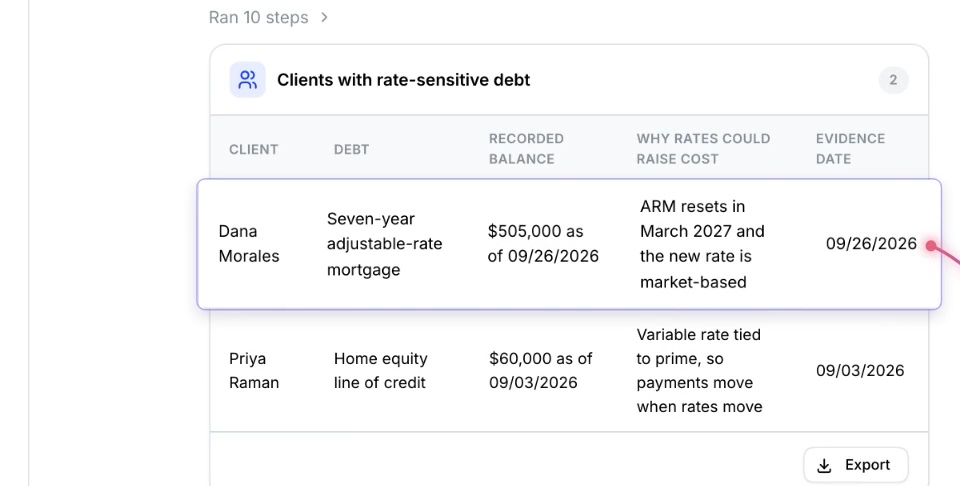This screenshot has width=960, height=486.
Task: Click the $505,000 as of 09/26/2026 balance
Action: point(543,244)
